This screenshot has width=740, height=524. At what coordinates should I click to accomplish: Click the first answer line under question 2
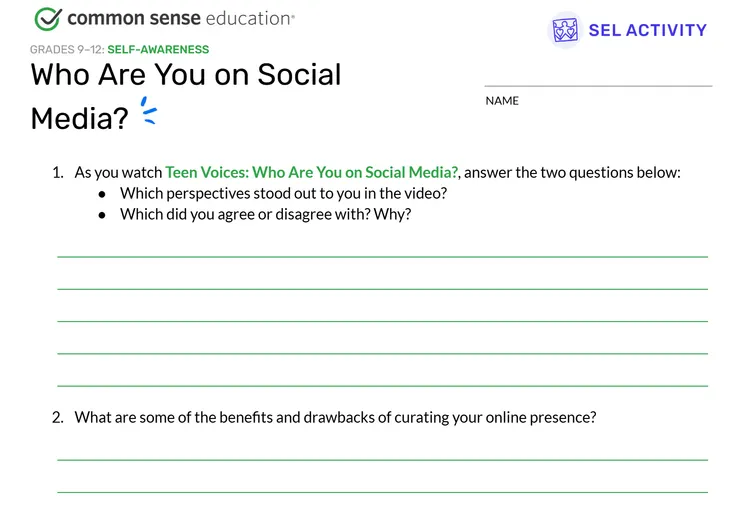[x=382, y=459]
